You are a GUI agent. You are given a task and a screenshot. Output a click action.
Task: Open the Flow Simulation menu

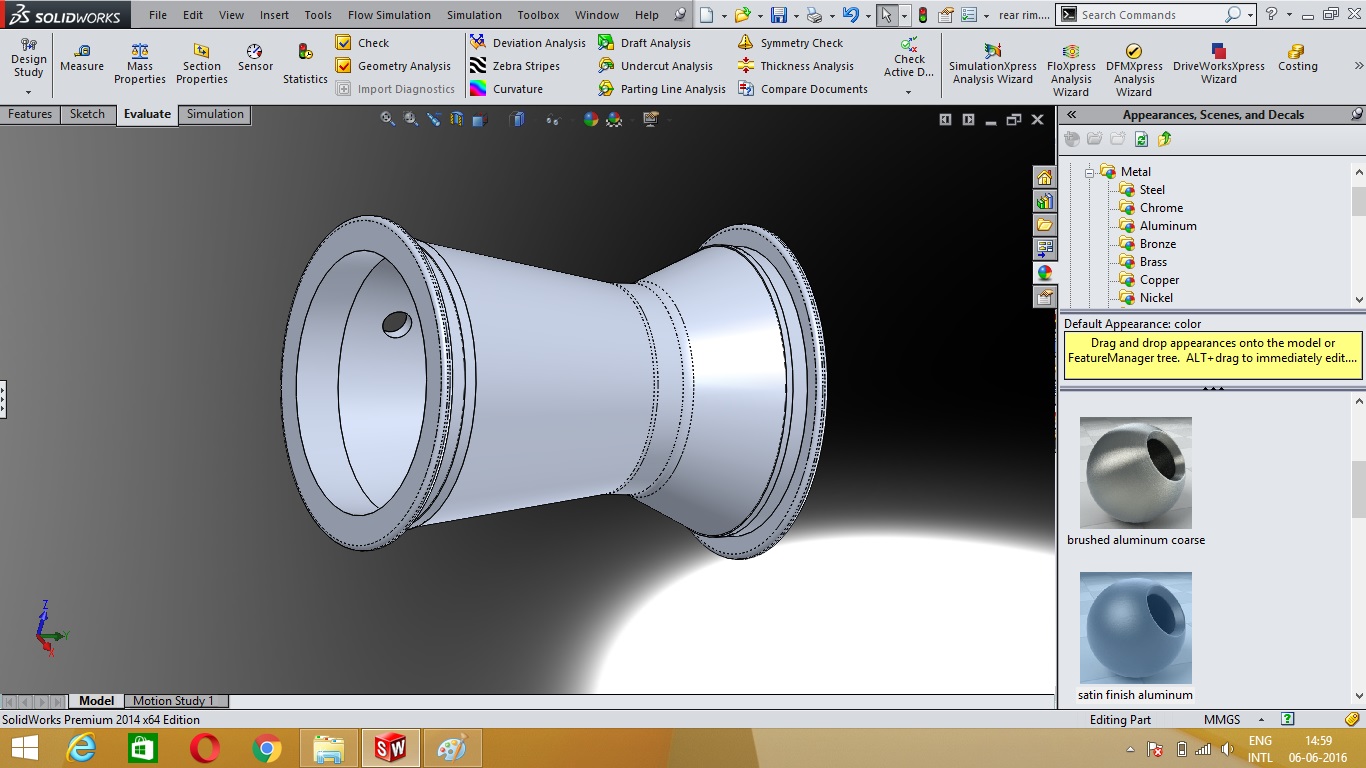coord(389,15)
